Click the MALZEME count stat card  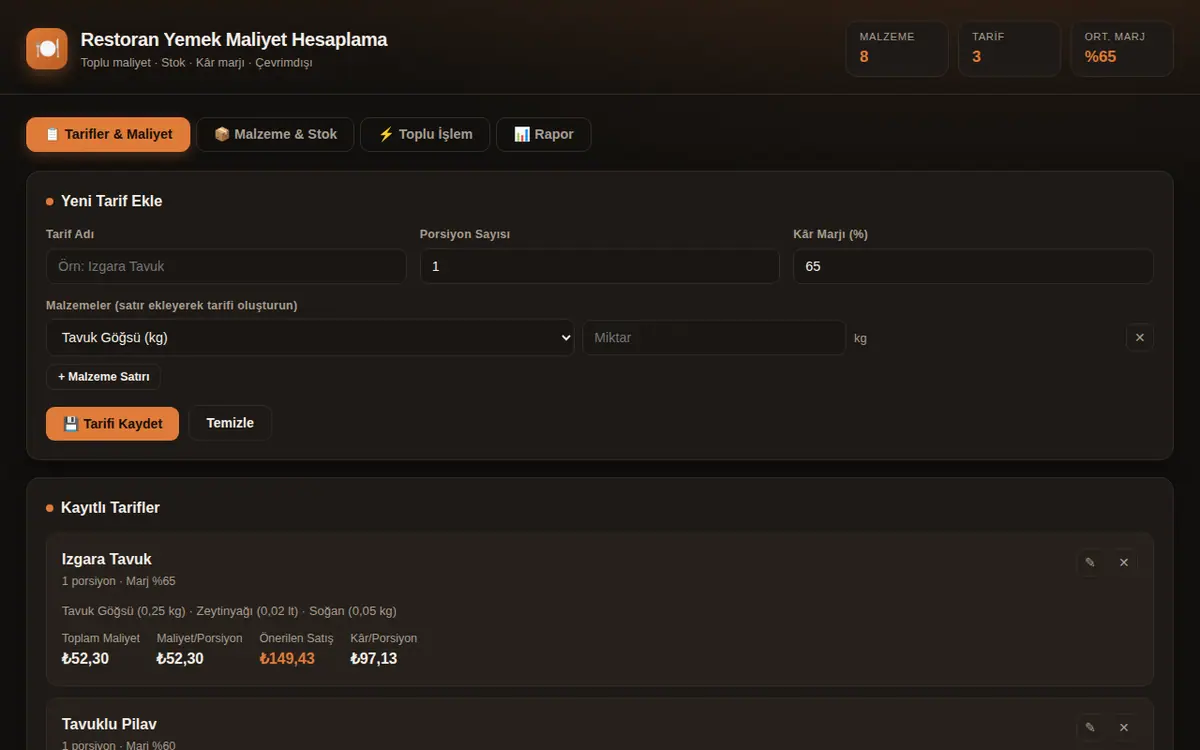tap(897, 49)
